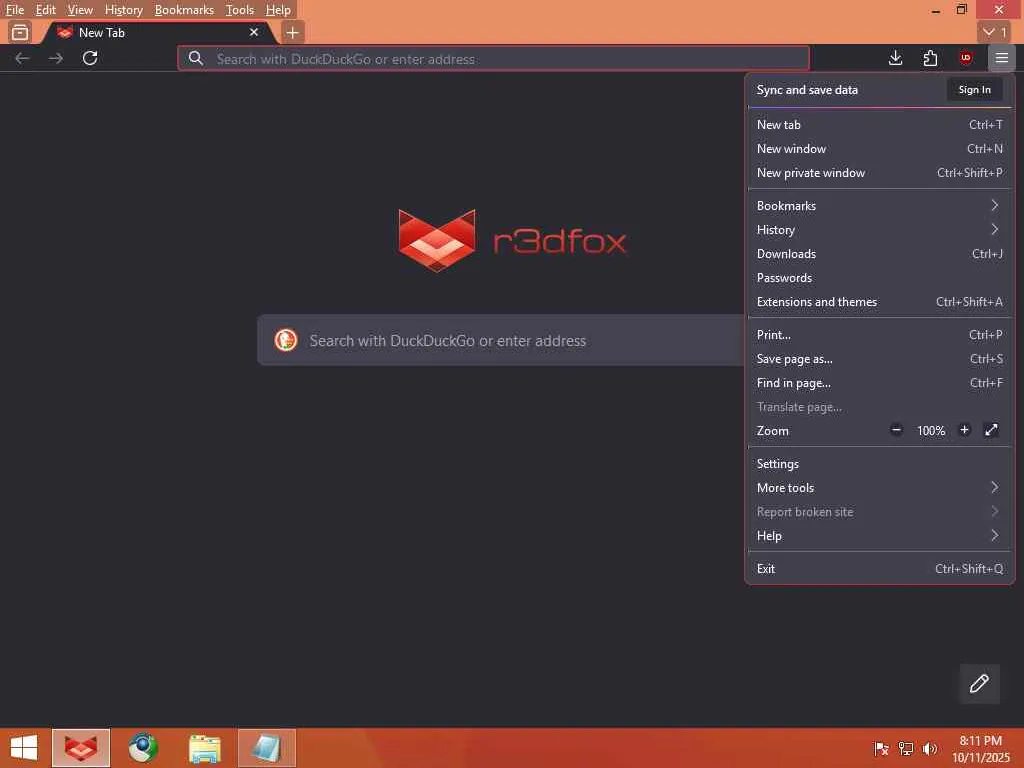Choose Print... from the menu

click(x=879, y=335)
